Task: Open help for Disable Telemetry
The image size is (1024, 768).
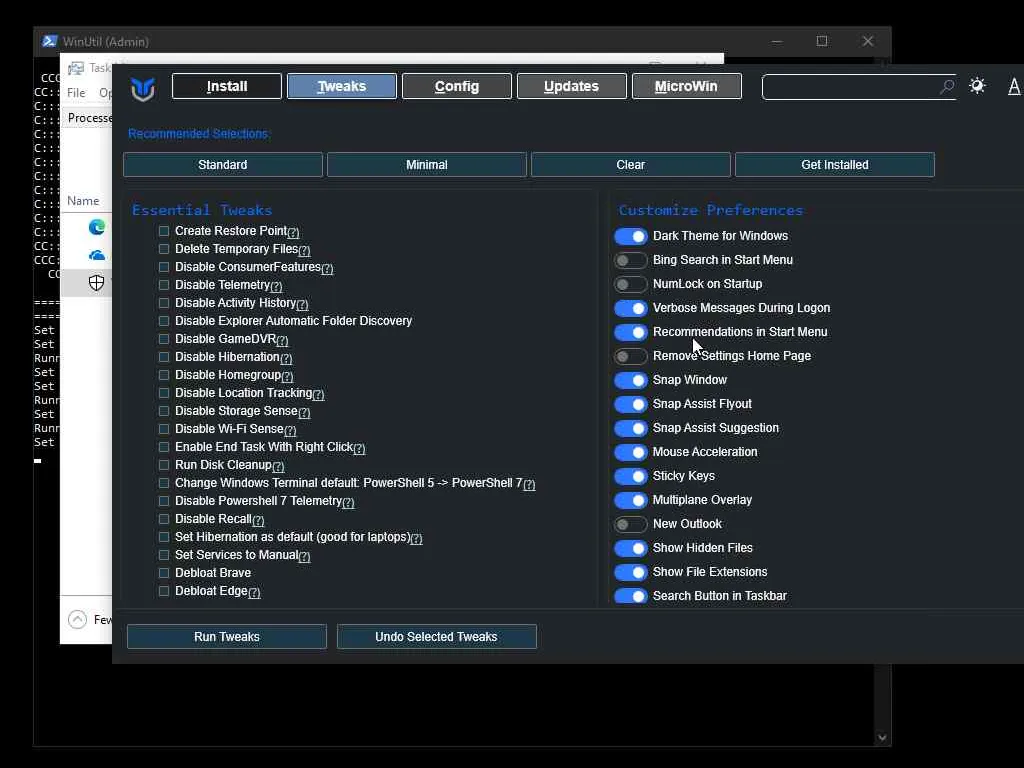Action: (x=276, y=287)
